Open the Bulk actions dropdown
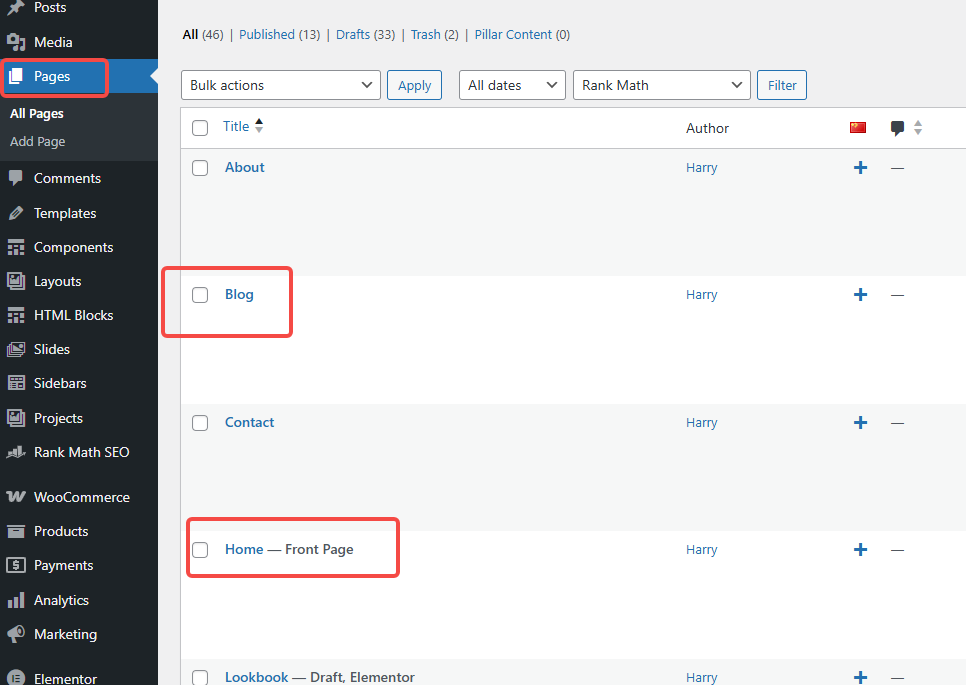This screenshot has width=966, height=685. click(281, 85)
